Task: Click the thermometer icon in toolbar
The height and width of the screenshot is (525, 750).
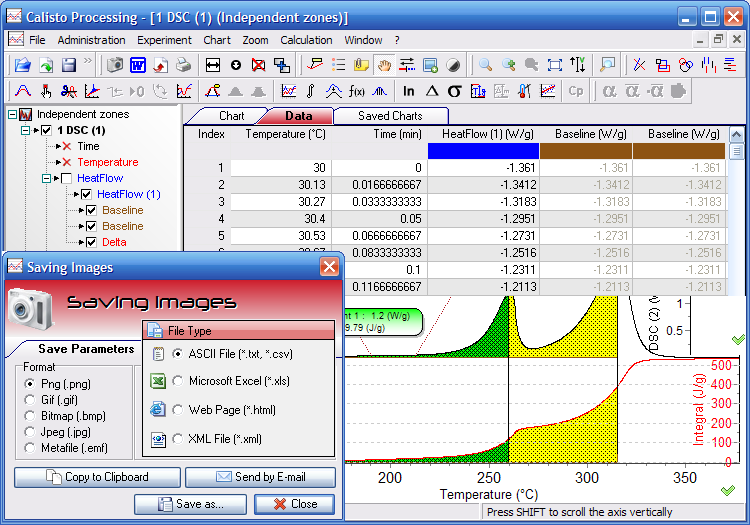Action: pos(524,91)
